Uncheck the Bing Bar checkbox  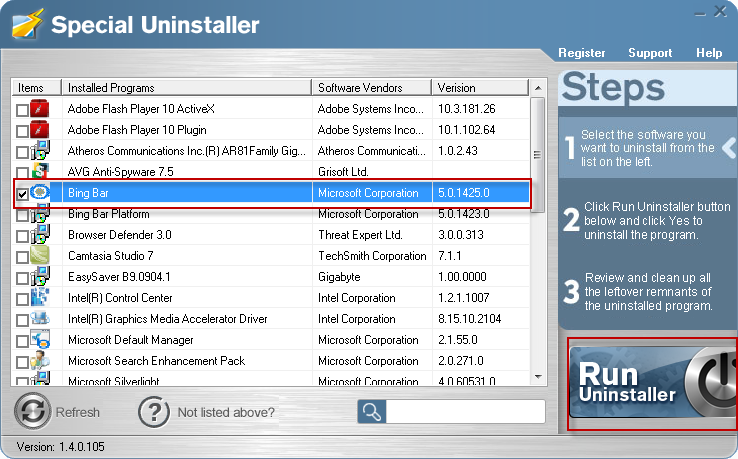coord(22,194)
